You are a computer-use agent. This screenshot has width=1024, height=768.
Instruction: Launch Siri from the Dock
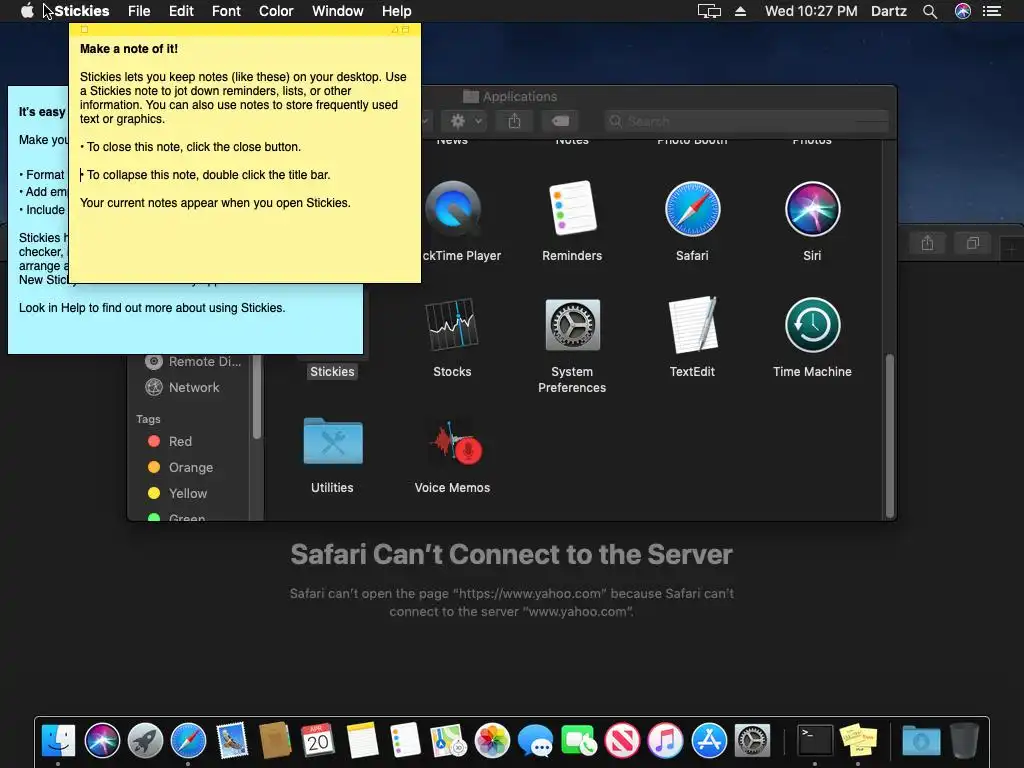[x=102, y=741]
